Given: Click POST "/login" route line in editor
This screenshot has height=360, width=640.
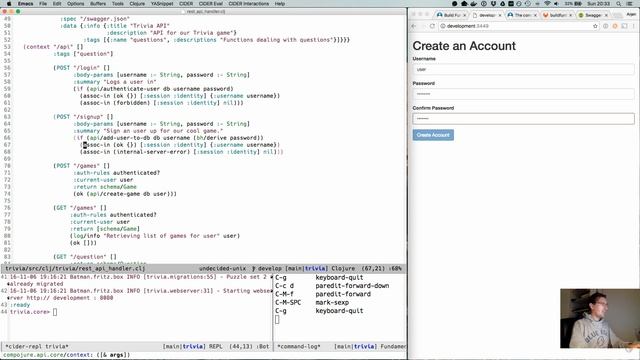Looking at the screenshot, I should (x=82, y=68).
